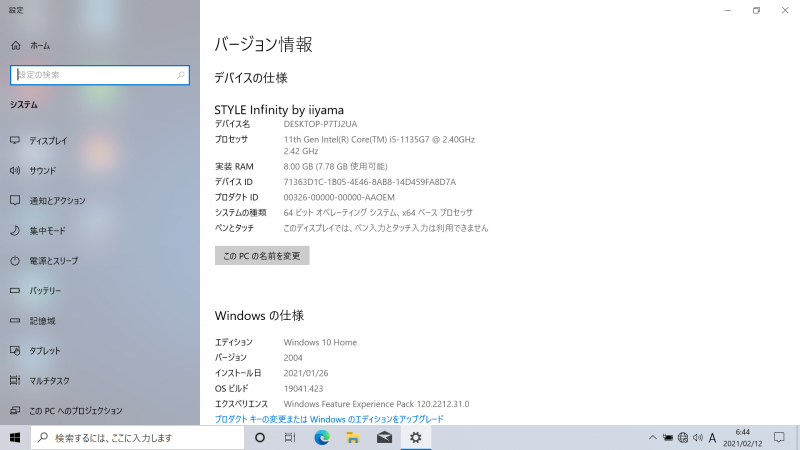This screenshot has width=800, height=450.
Task: Click the battery tray icon
Action: 667,438
